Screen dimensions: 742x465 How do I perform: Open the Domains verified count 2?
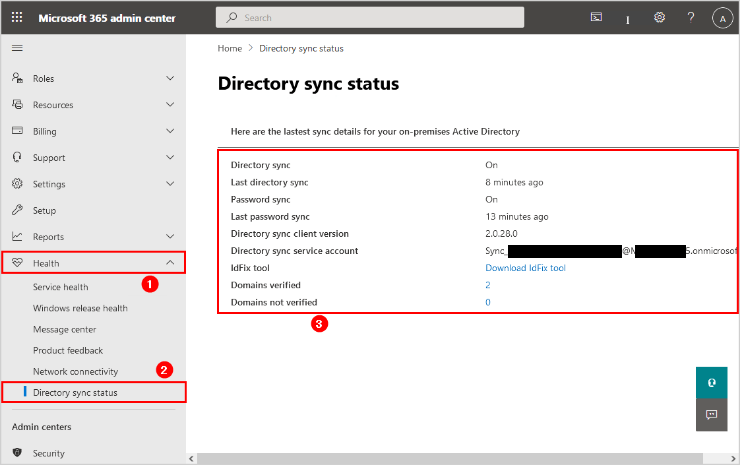click(487, 285)
